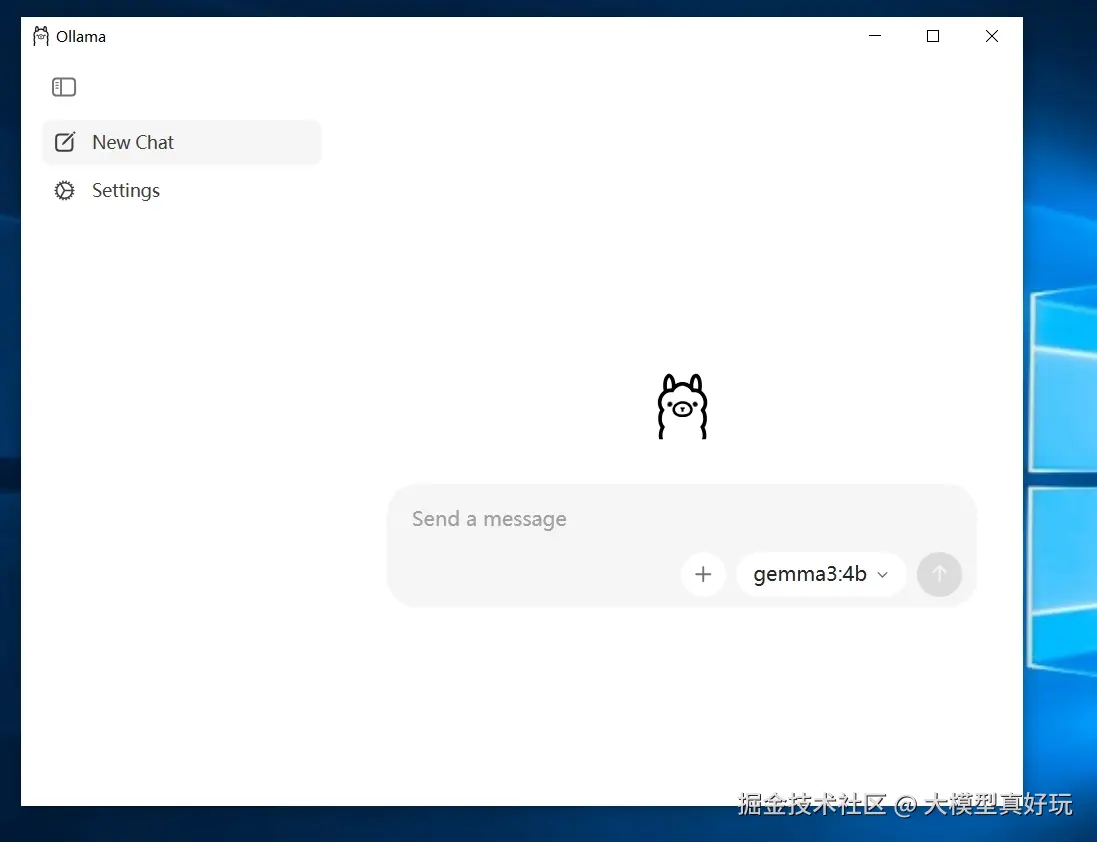This screenshot has width=1097, height=842.
Task: Maximize the Ollama window
Action: coord(933,36)
